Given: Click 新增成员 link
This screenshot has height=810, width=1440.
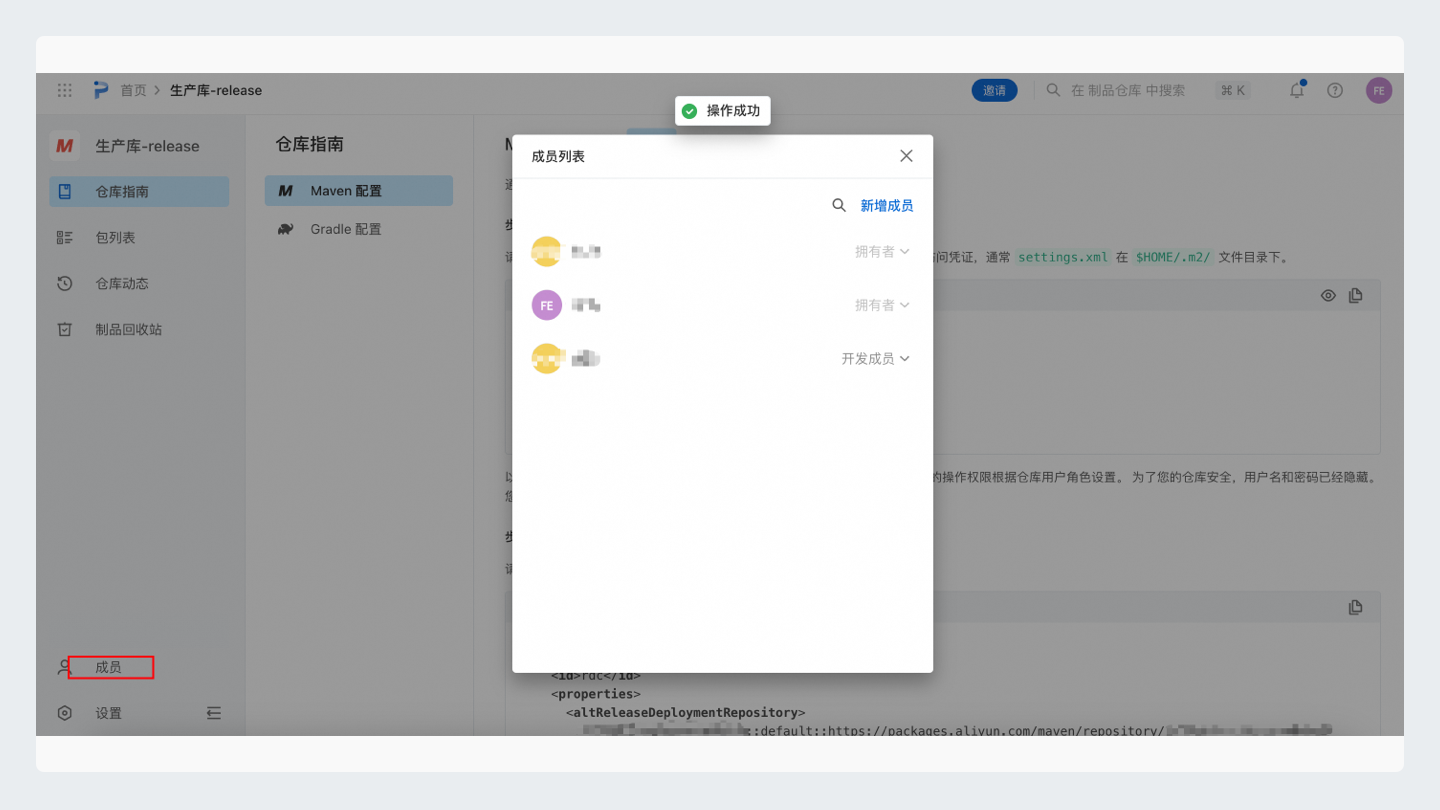Looking at the screenshot, I should click(887, 206).
